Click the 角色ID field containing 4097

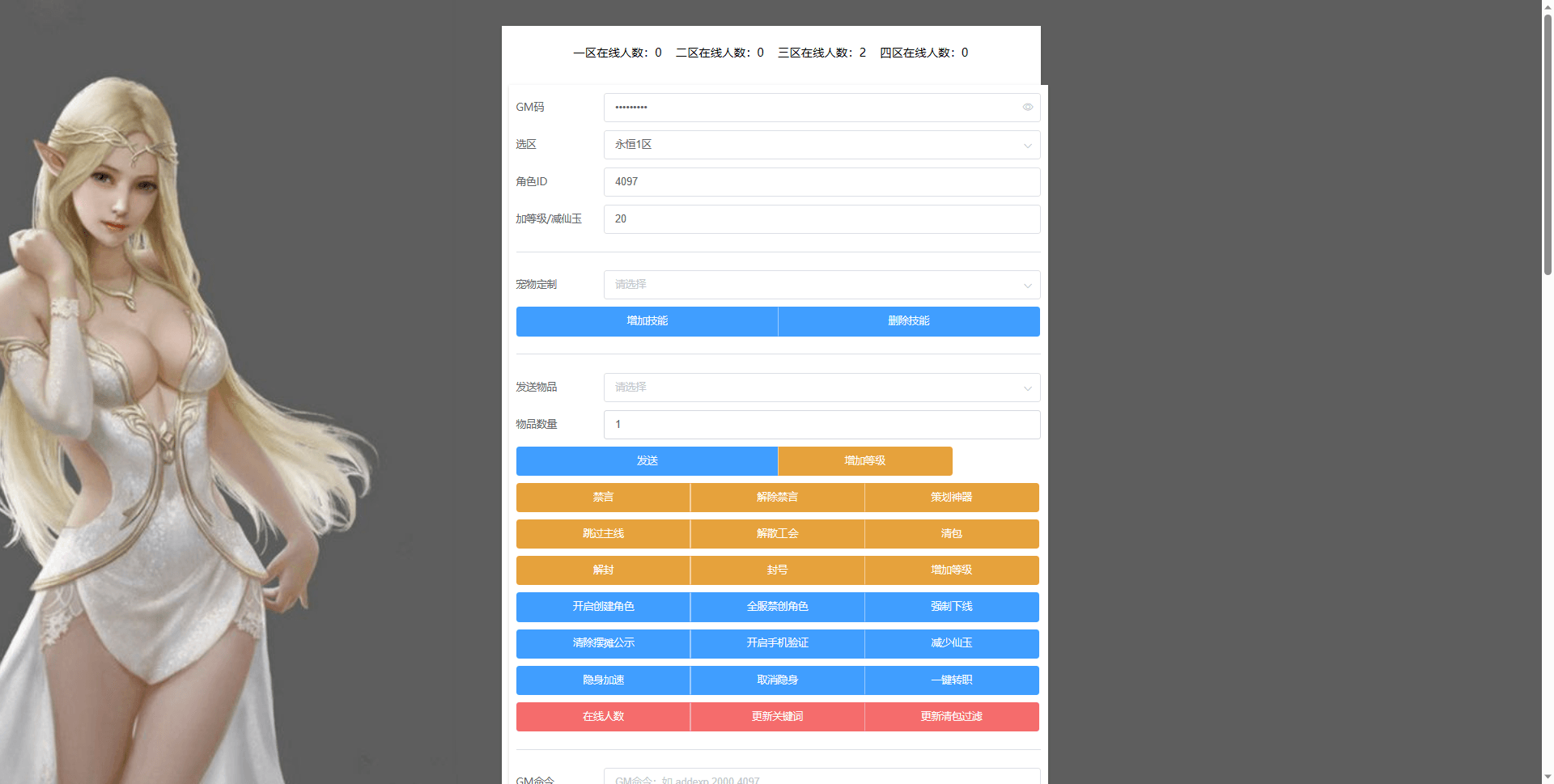click(x=822, y=182)
